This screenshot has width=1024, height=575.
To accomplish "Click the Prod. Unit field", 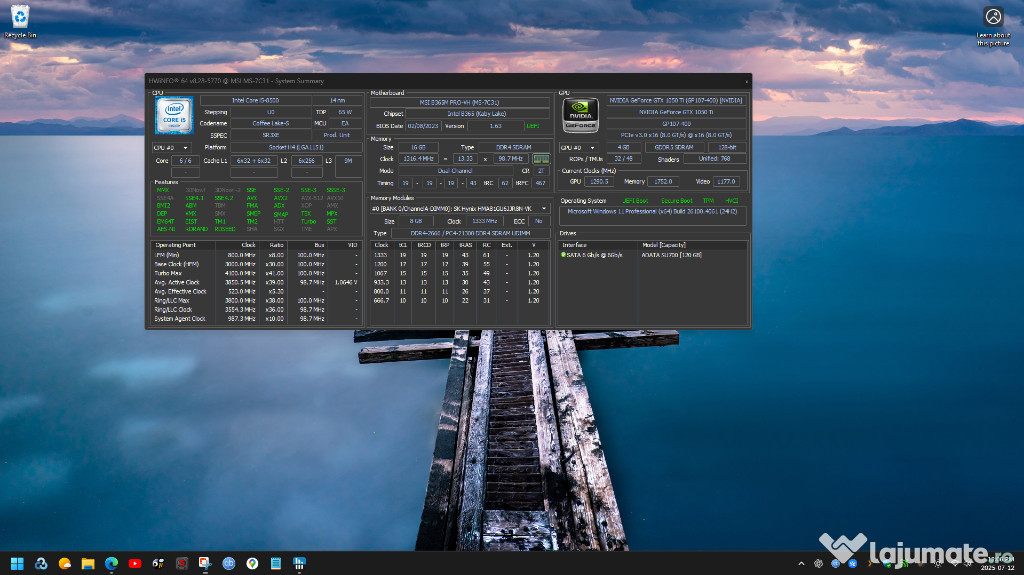I will [337, 135].
